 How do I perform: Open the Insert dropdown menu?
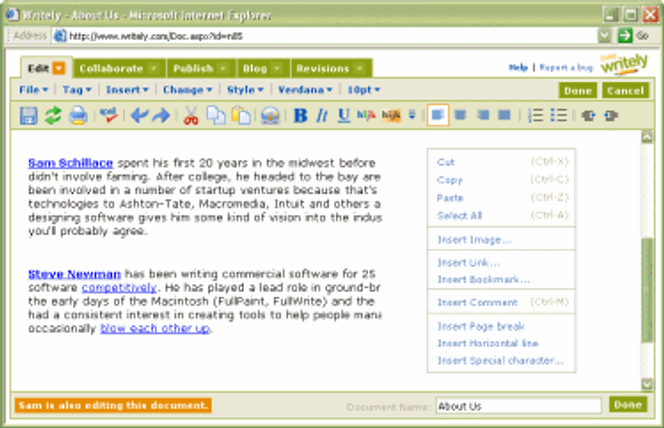point(127,90)
